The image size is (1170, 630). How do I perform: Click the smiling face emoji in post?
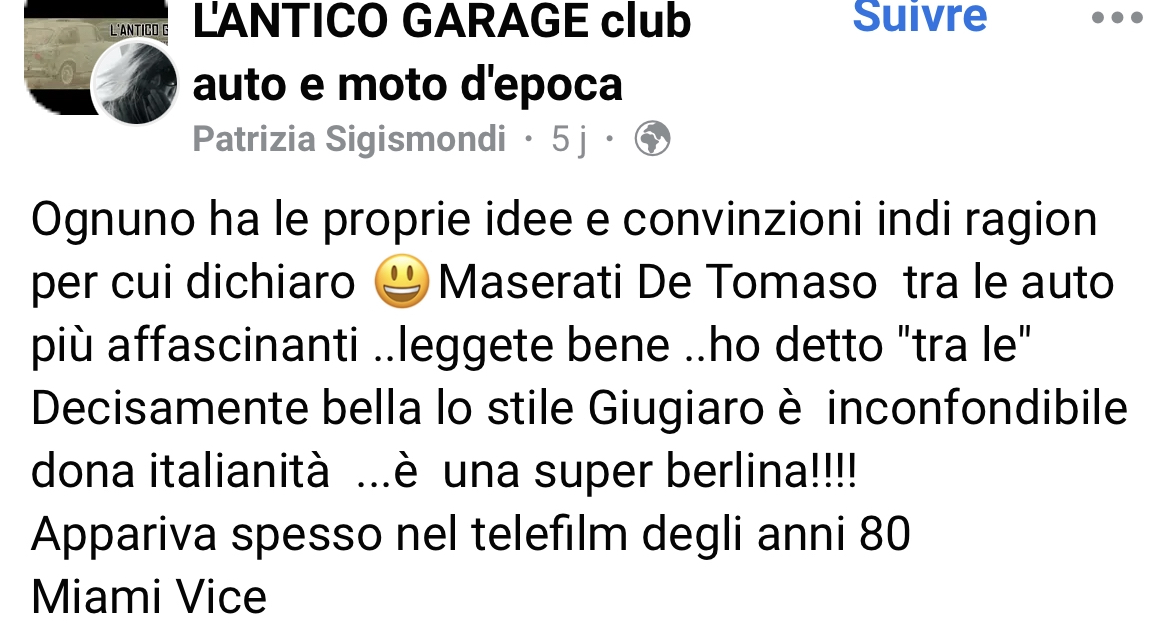401,282
